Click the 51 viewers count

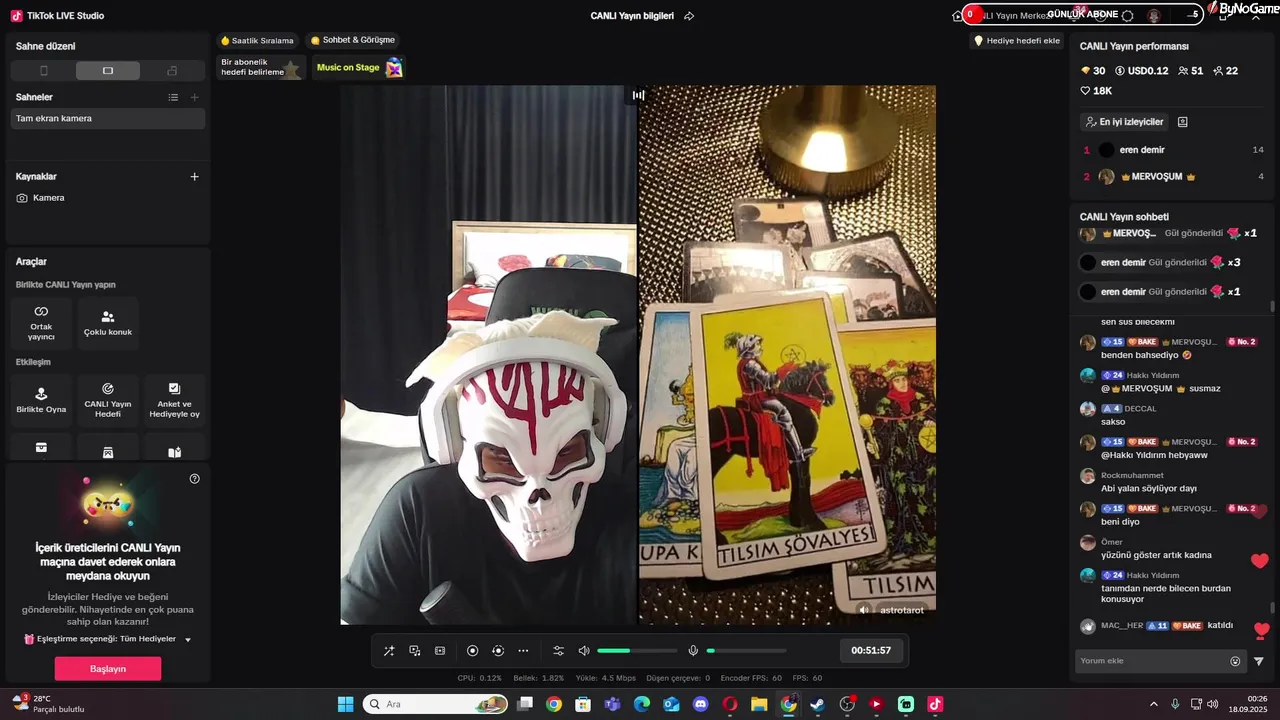1190,71
